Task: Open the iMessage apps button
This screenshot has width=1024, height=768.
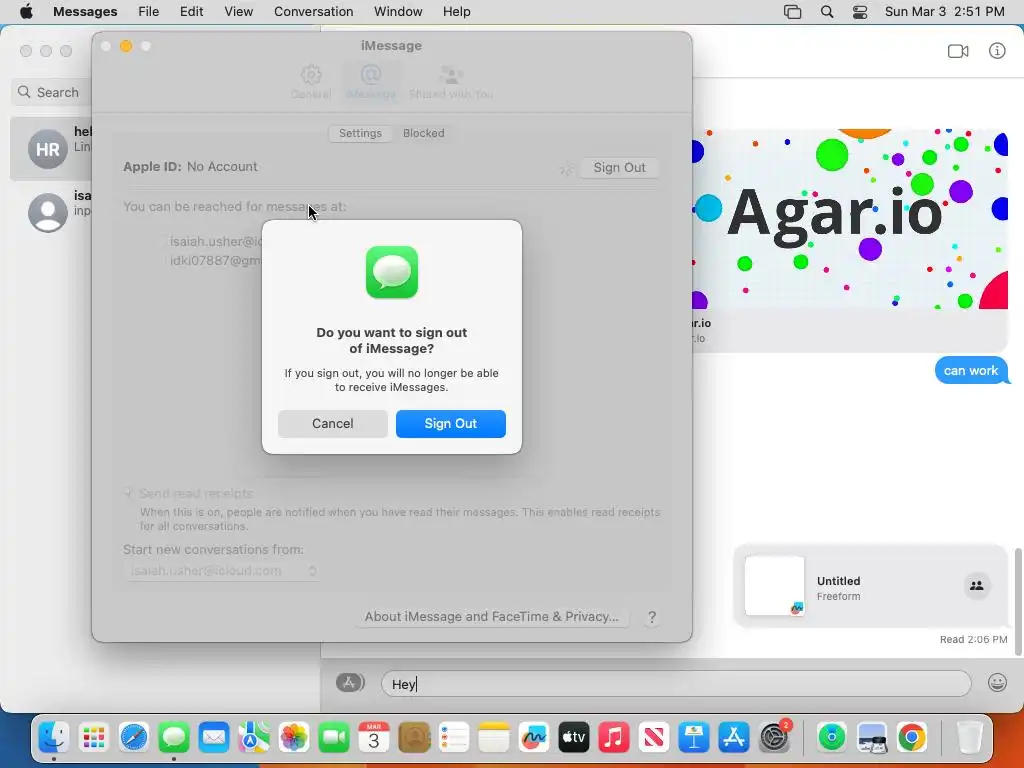Action: coord(350,683)
